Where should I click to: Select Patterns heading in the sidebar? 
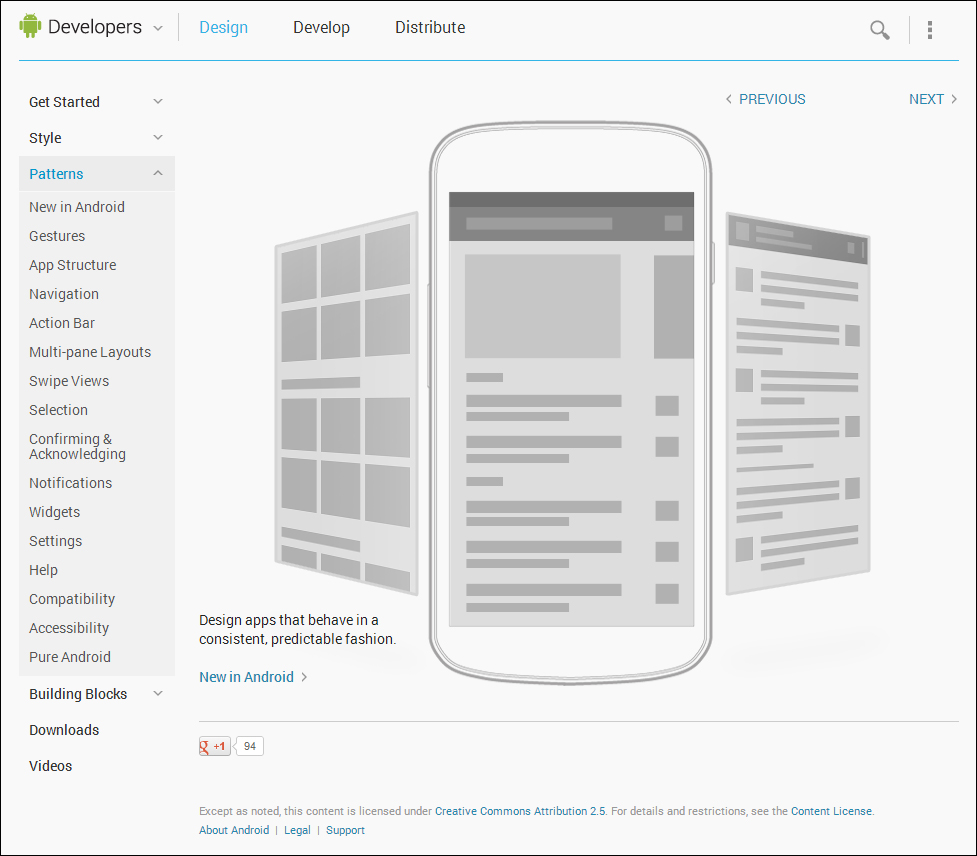click(x=56, y=174)
